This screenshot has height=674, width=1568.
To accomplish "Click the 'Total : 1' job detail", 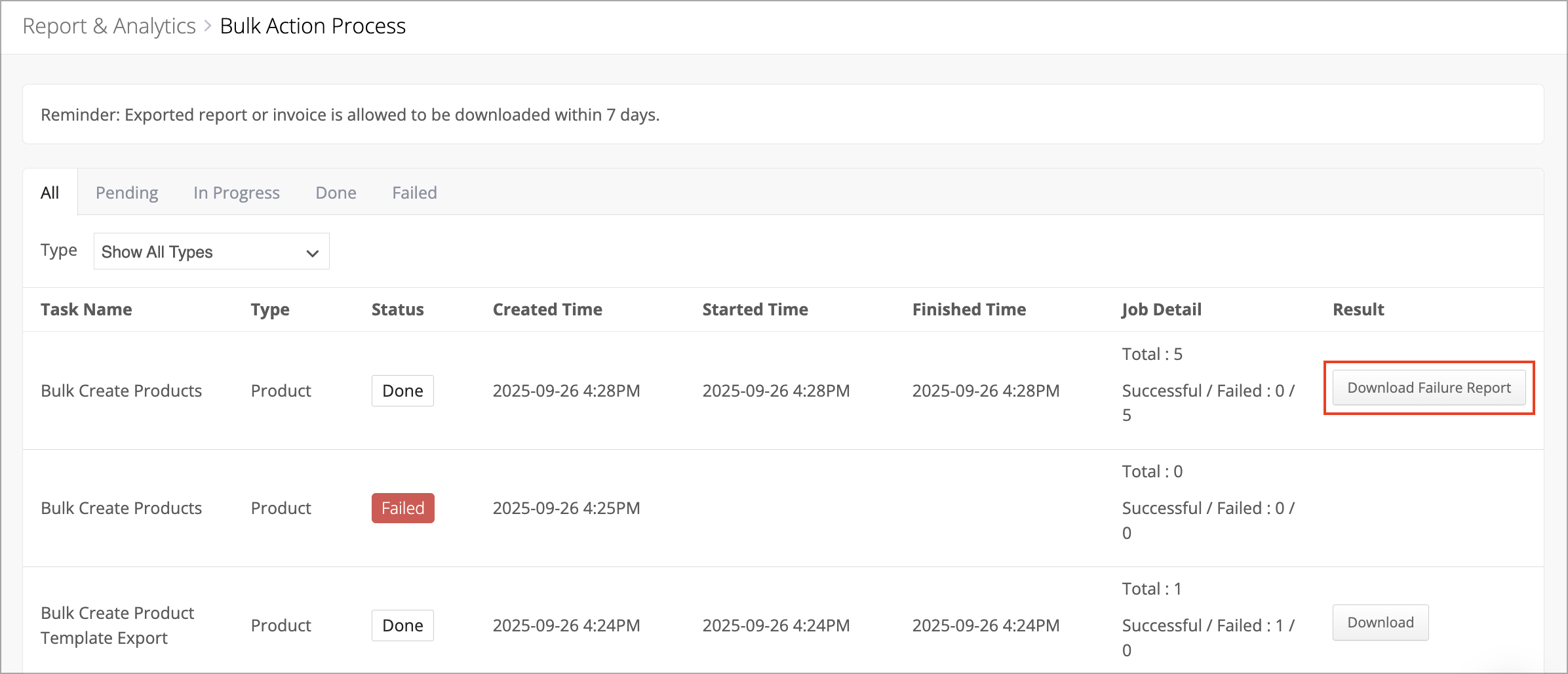I will tap(1152, 589).
